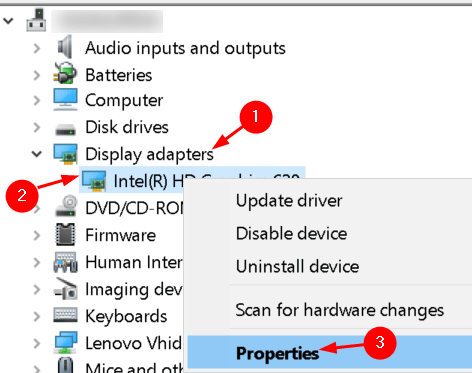Click the Intel(R) HD Graphics adapter icon
Image resolution: width=472 pixels, height=373 pixels.
[x=94, y=181]
